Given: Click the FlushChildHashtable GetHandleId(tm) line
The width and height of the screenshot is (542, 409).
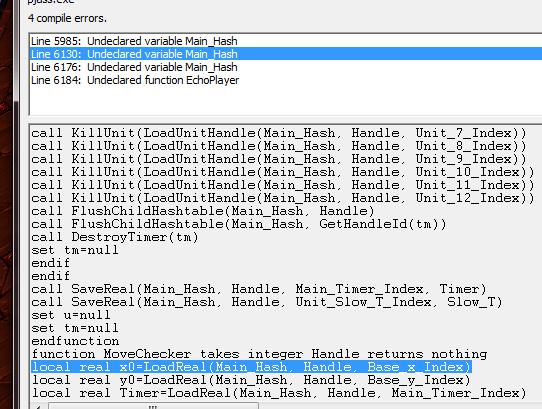Looking at the screenshot, I should click(x=239, y=224).
